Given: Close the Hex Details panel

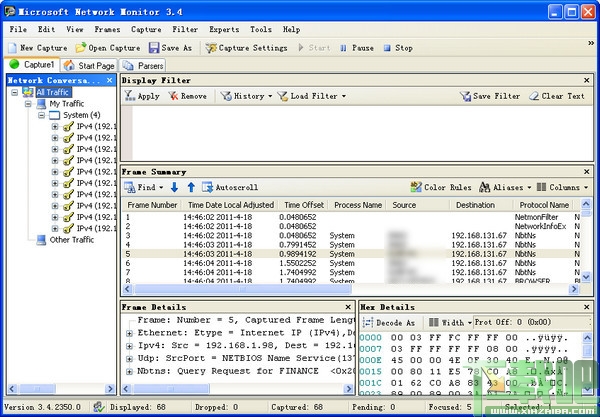Looking at the screenshot, I should tap(587, 307).
